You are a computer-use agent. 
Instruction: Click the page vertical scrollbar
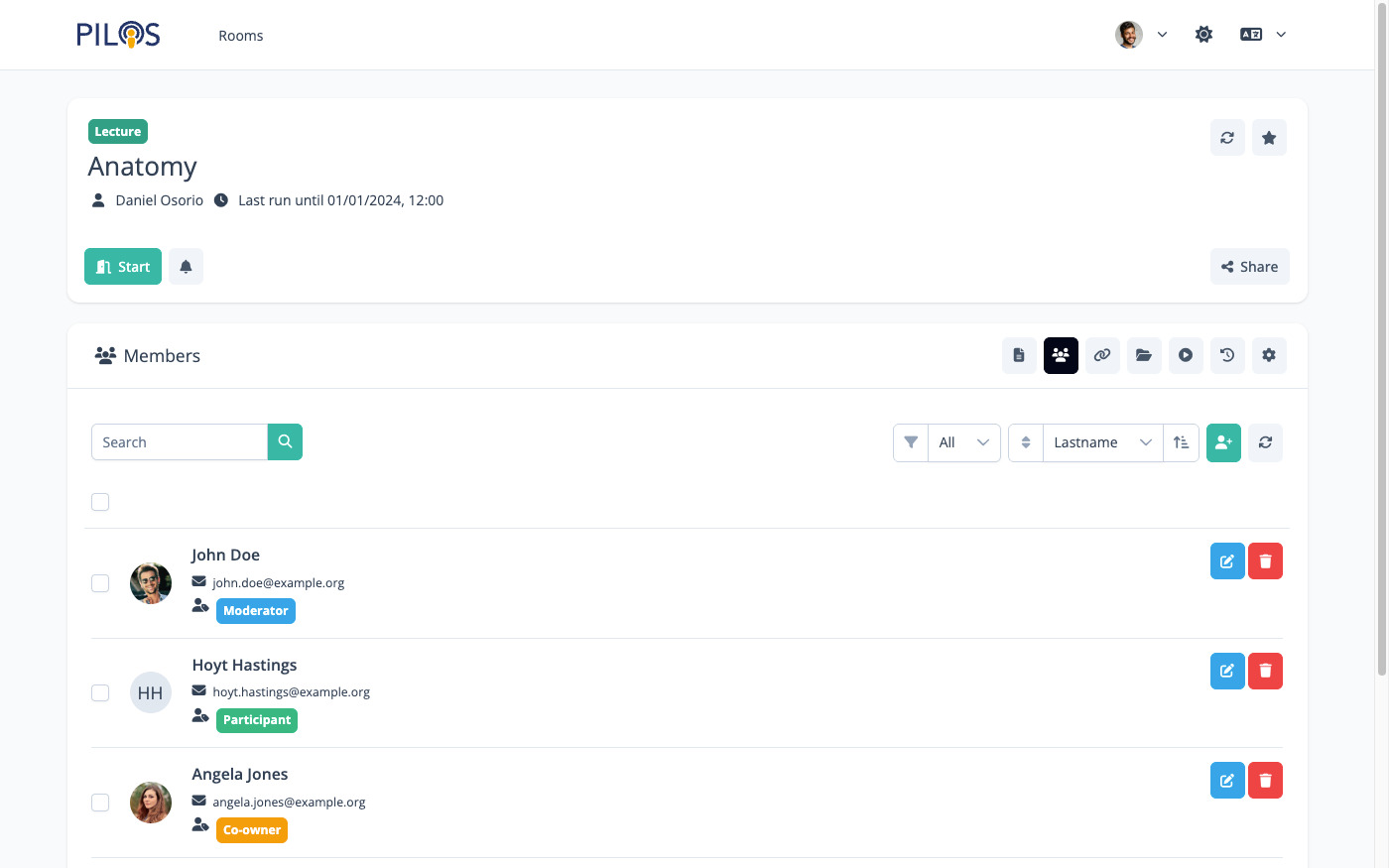click(x=1381, y=337)
